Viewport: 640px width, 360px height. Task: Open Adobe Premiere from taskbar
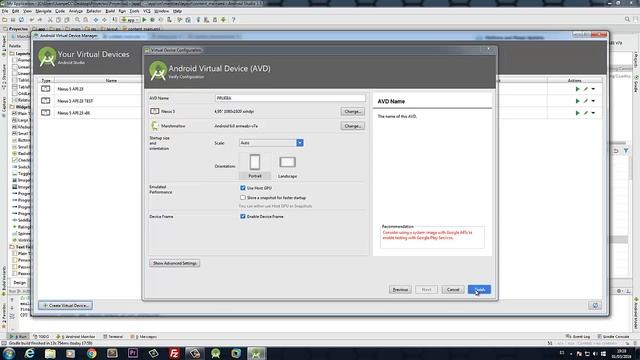(133, 353)
